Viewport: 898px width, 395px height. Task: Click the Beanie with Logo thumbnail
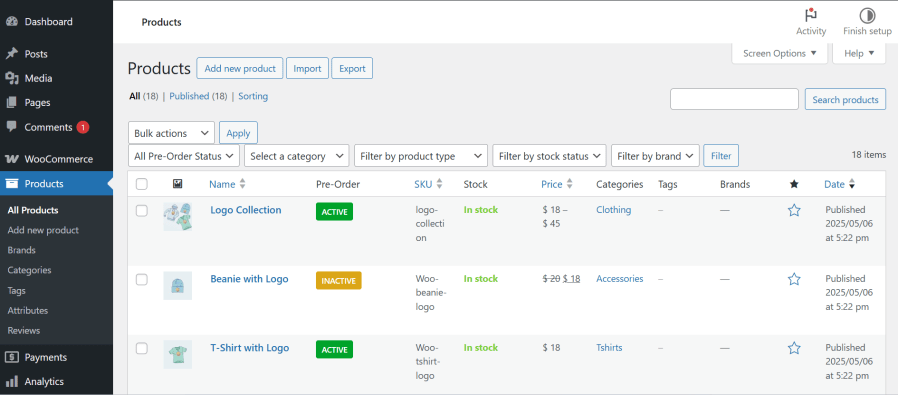(x=178, y=286)
